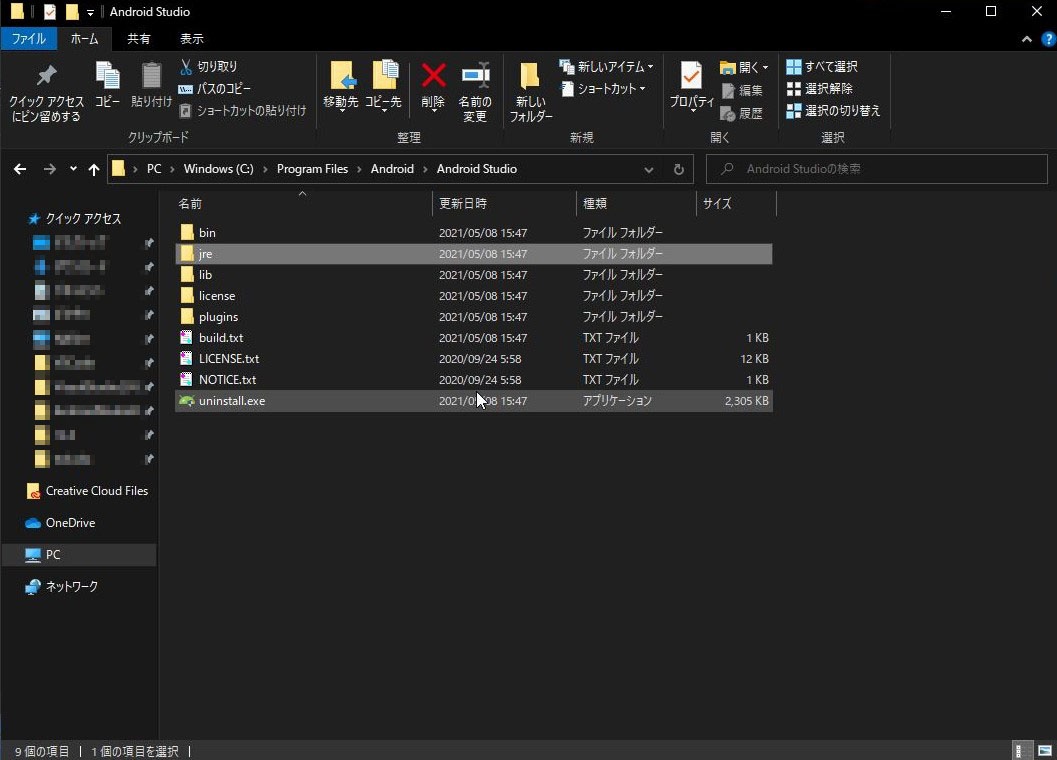Go forward with the right arrow

(49, 169)
